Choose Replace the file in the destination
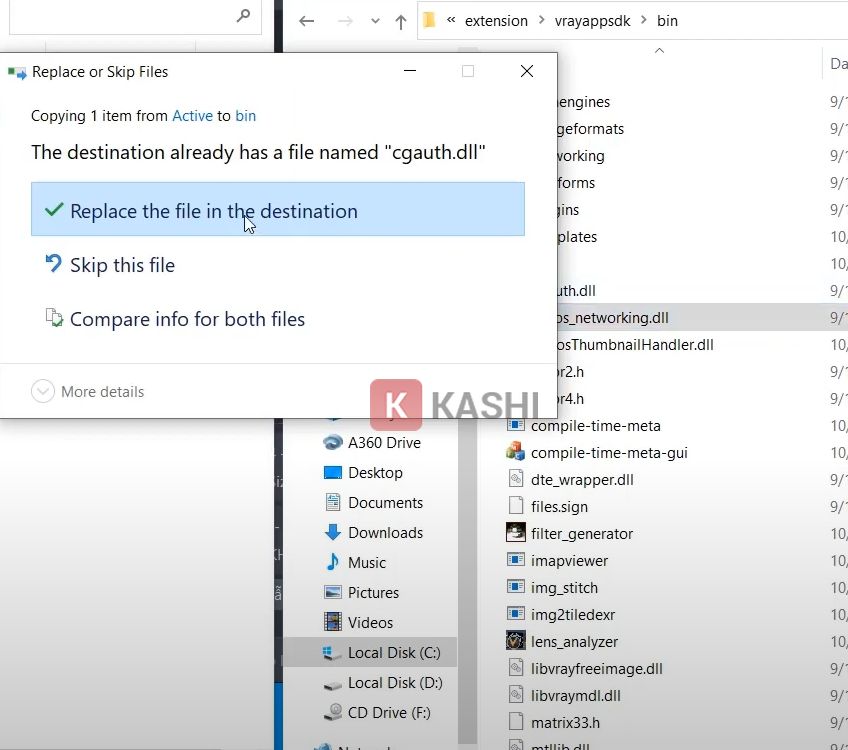Viewport: 848px width, 750px height. (212, 211)
